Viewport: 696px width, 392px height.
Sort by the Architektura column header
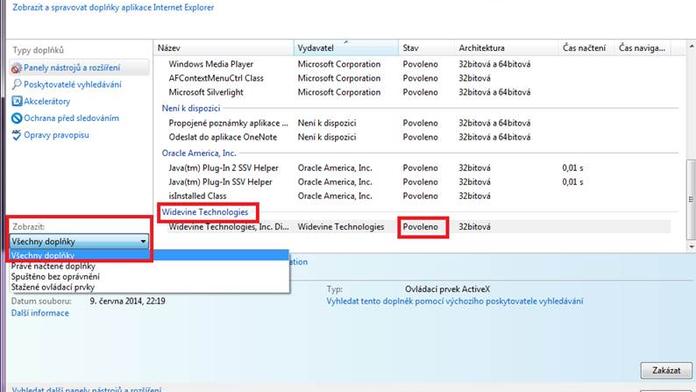point(506,48)
